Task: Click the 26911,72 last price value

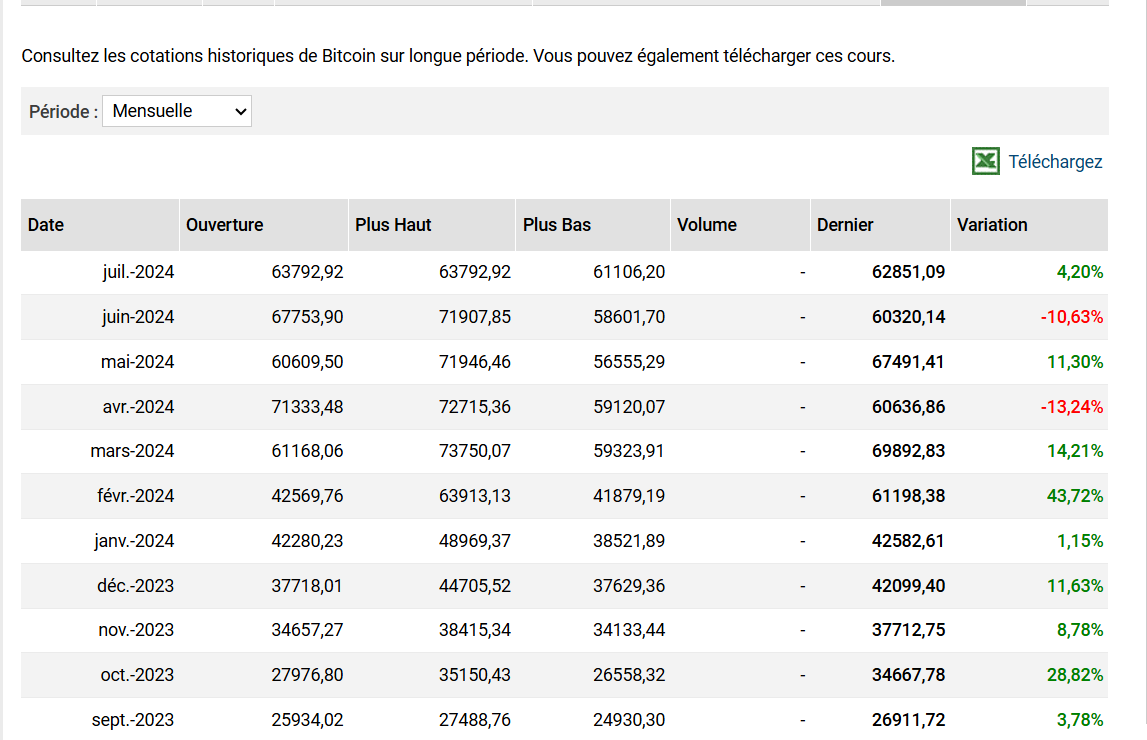Action: [909, 720]
